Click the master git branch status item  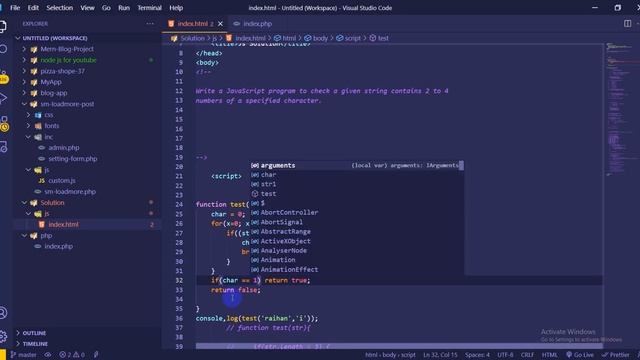[24, 355]
